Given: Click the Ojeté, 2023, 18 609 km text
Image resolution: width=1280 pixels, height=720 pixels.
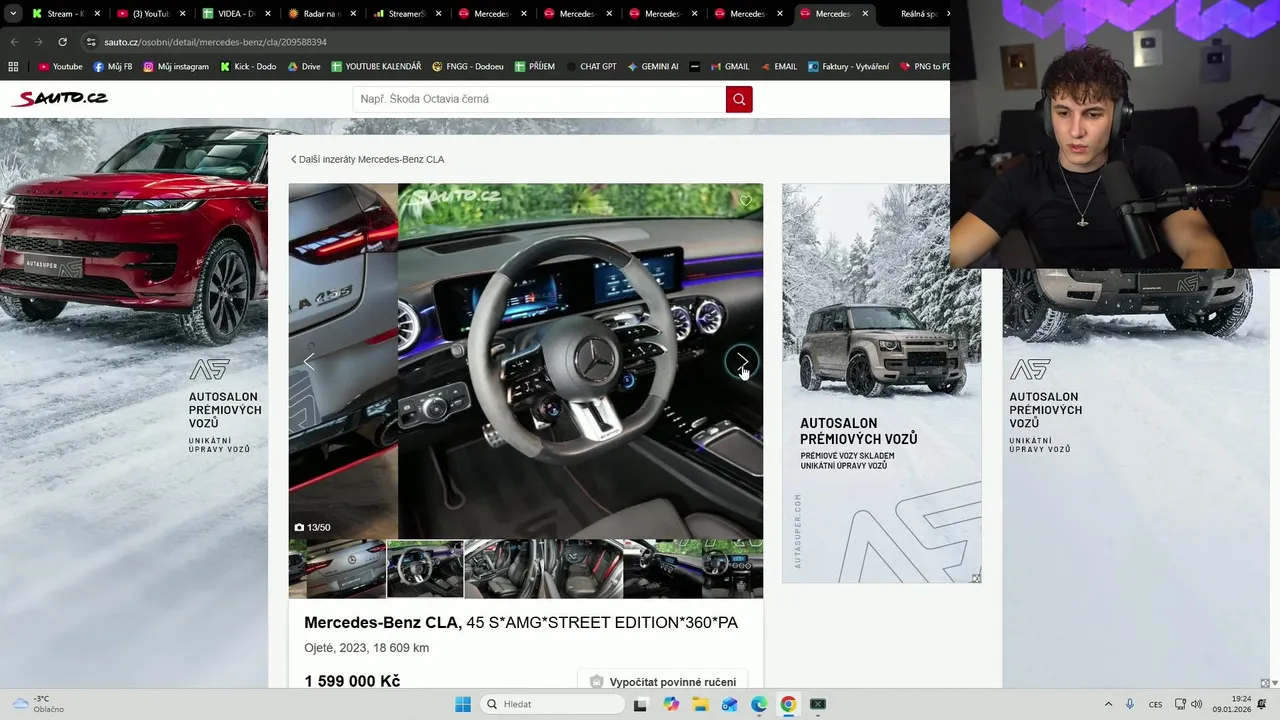Looking at the screenshot, I should [366, 648].
